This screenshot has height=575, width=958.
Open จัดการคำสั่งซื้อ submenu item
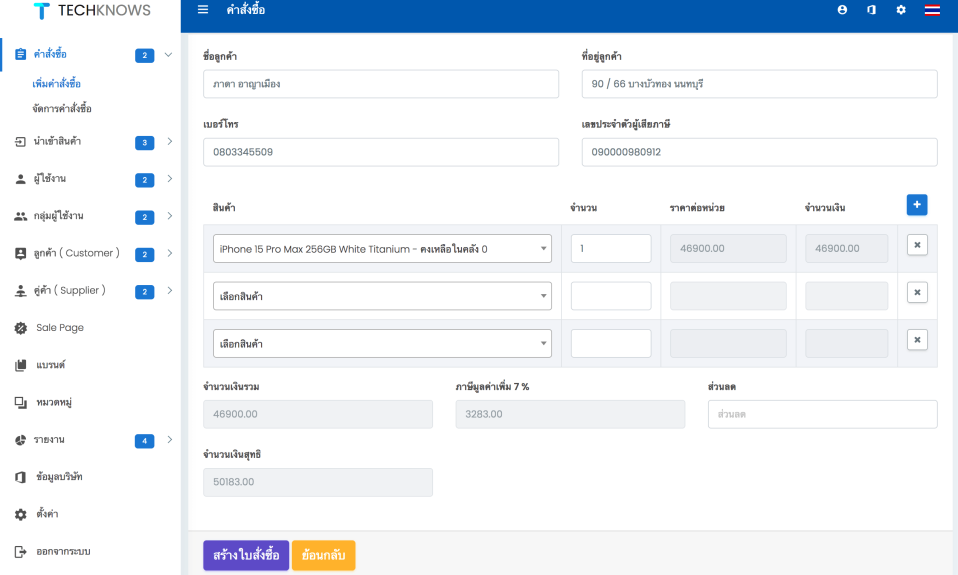[x=62, y=109]
